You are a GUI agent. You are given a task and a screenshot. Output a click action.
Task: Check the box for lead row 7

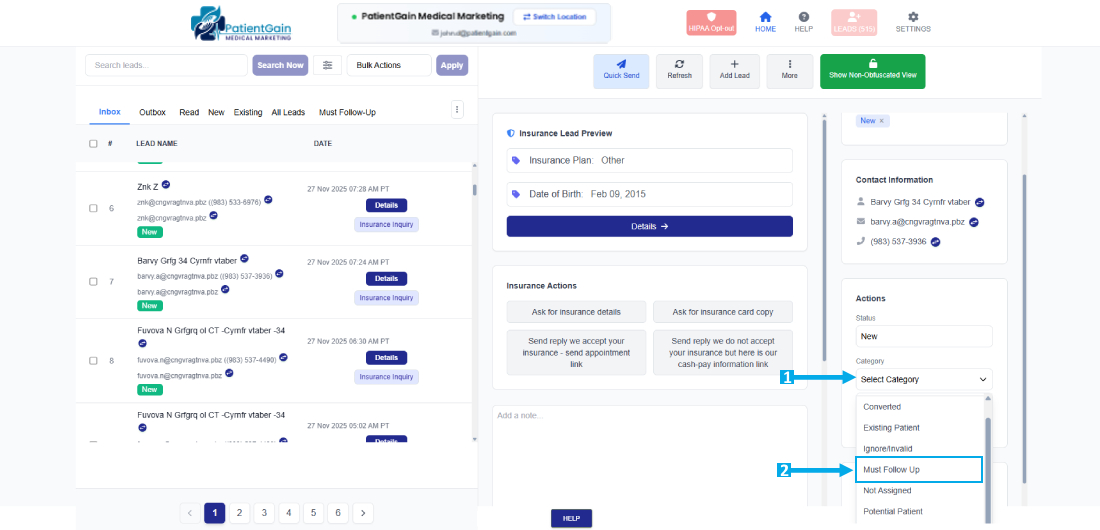(x=93, y=281)
